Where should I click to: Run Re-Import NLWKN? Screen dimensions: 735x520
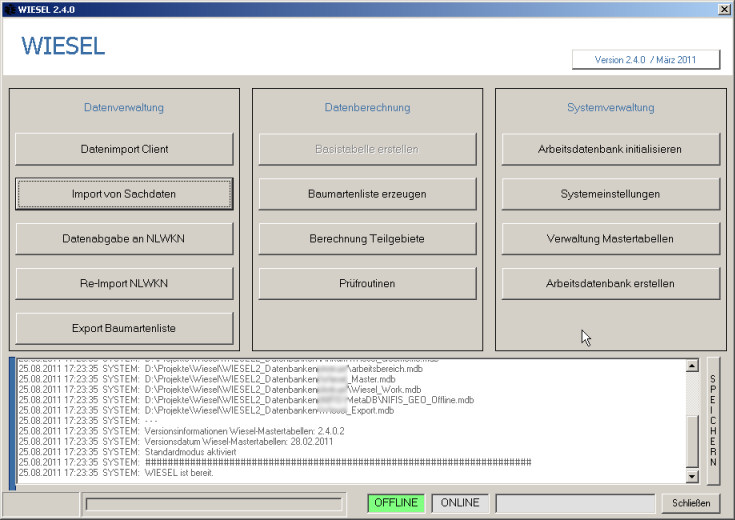pos(124,284)
